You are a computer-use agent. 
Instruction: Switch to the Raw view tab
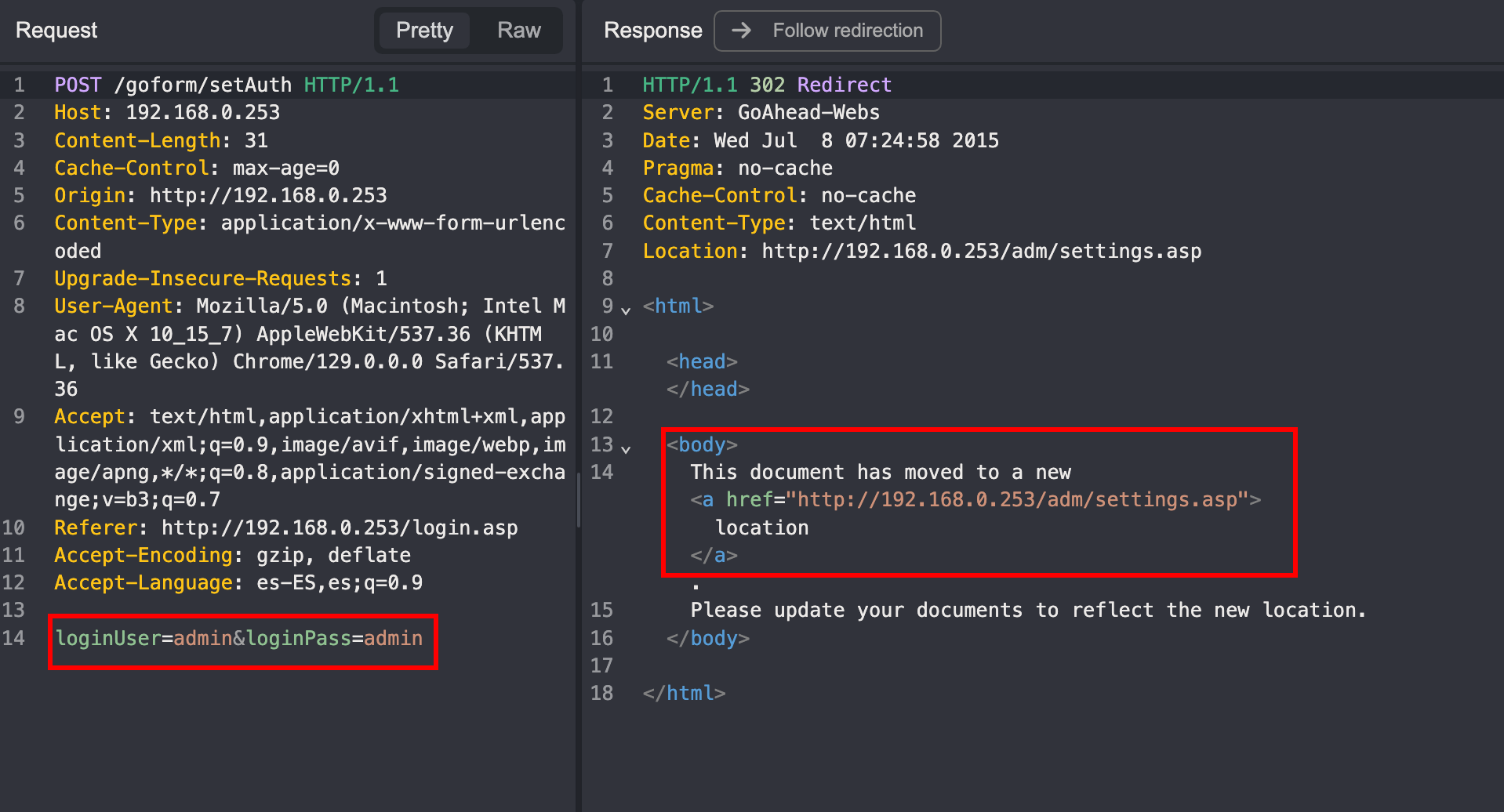[x=518, y=31]
